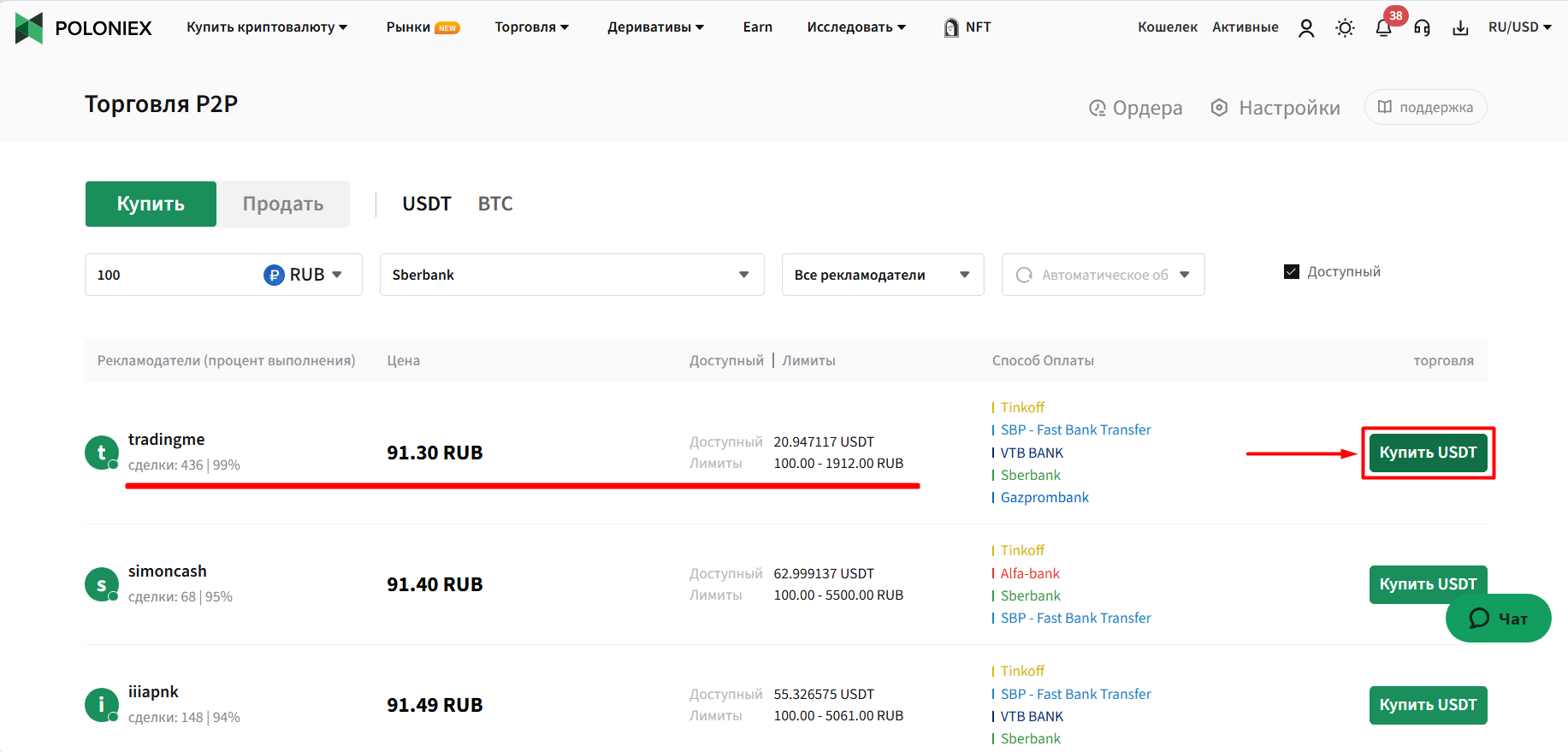
Task: Click the 91.30 RUB price
Action: (x=435, y=453)
